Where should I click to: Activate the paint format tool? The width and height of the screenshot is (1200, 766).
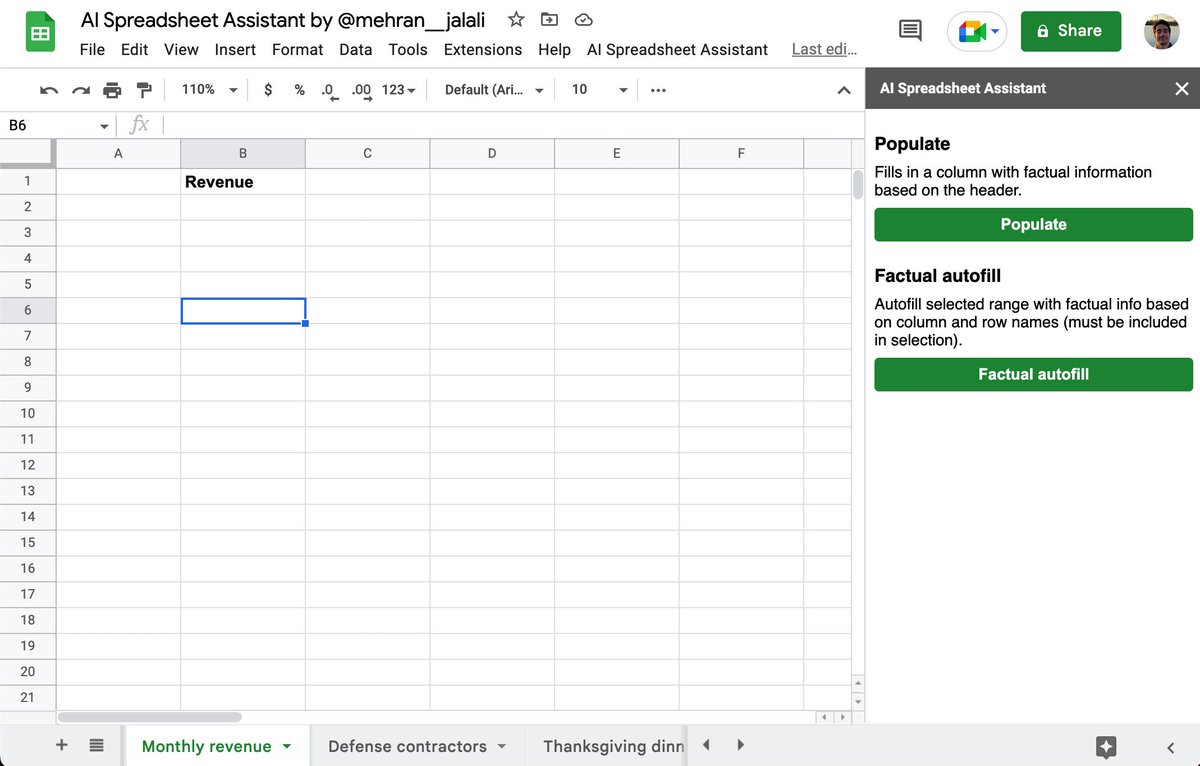coord(144,90)
